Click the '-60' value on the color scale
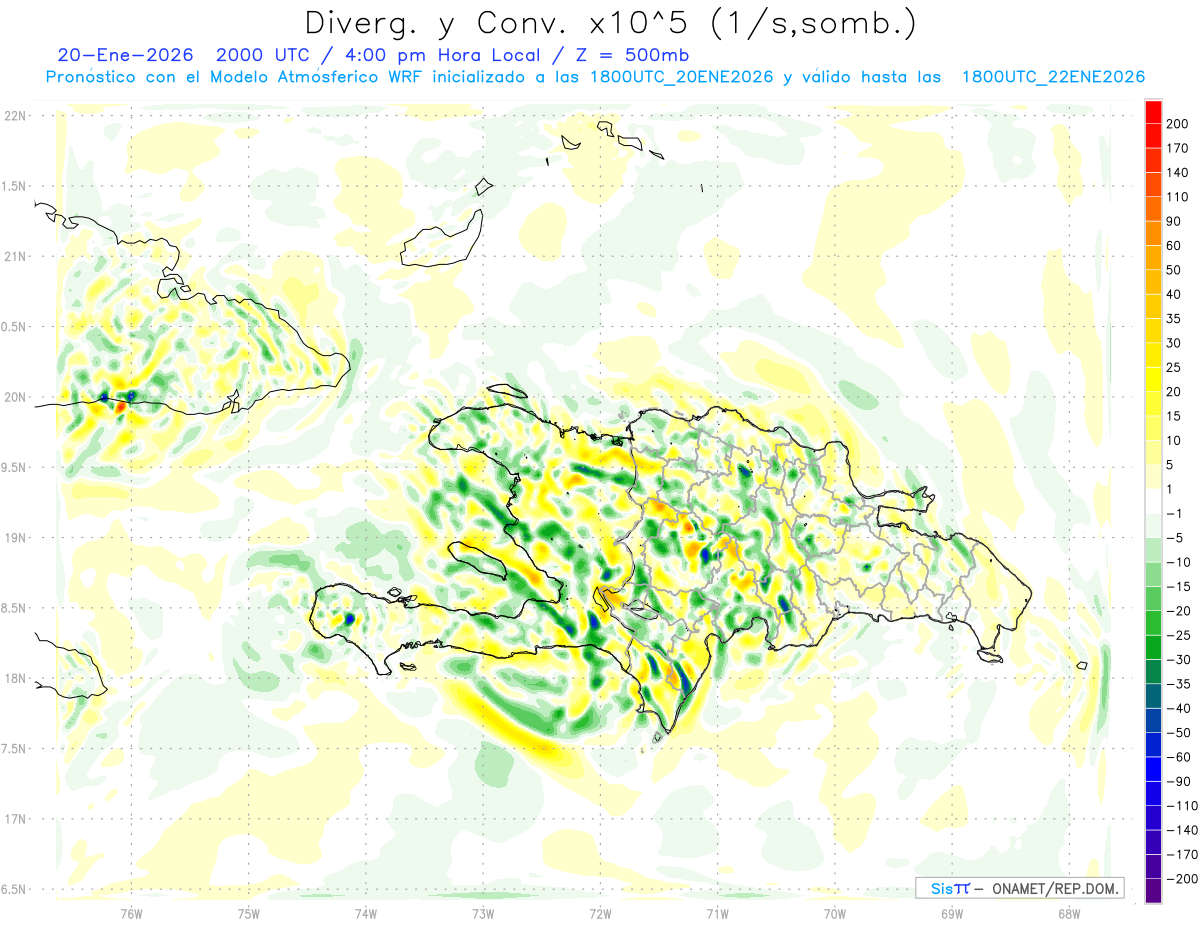Viewport: 1200px width, 927px height. pos(1178,757)
